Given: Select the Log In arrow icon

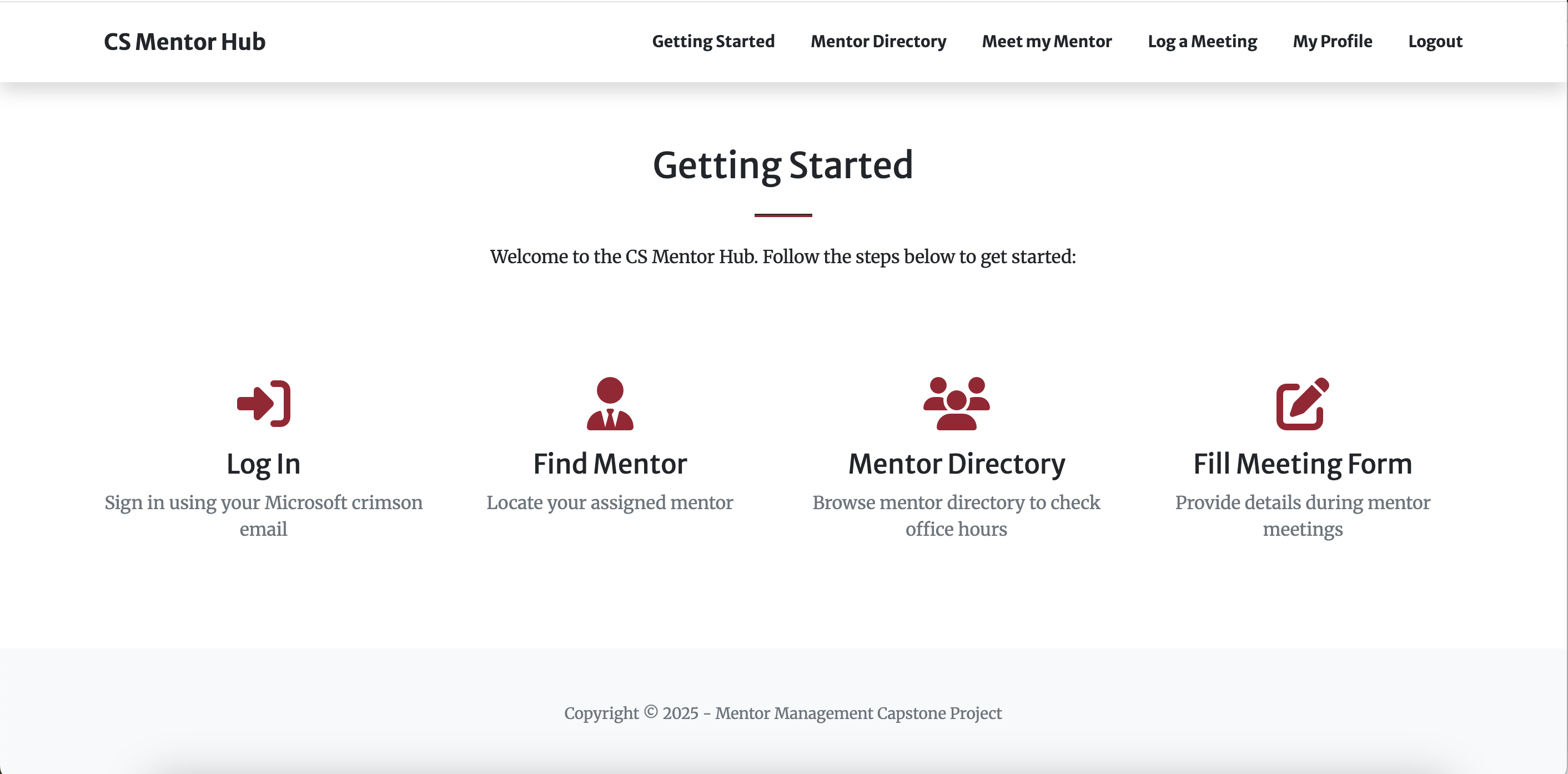Looking at the screenshot, I should tap(263, 404).
